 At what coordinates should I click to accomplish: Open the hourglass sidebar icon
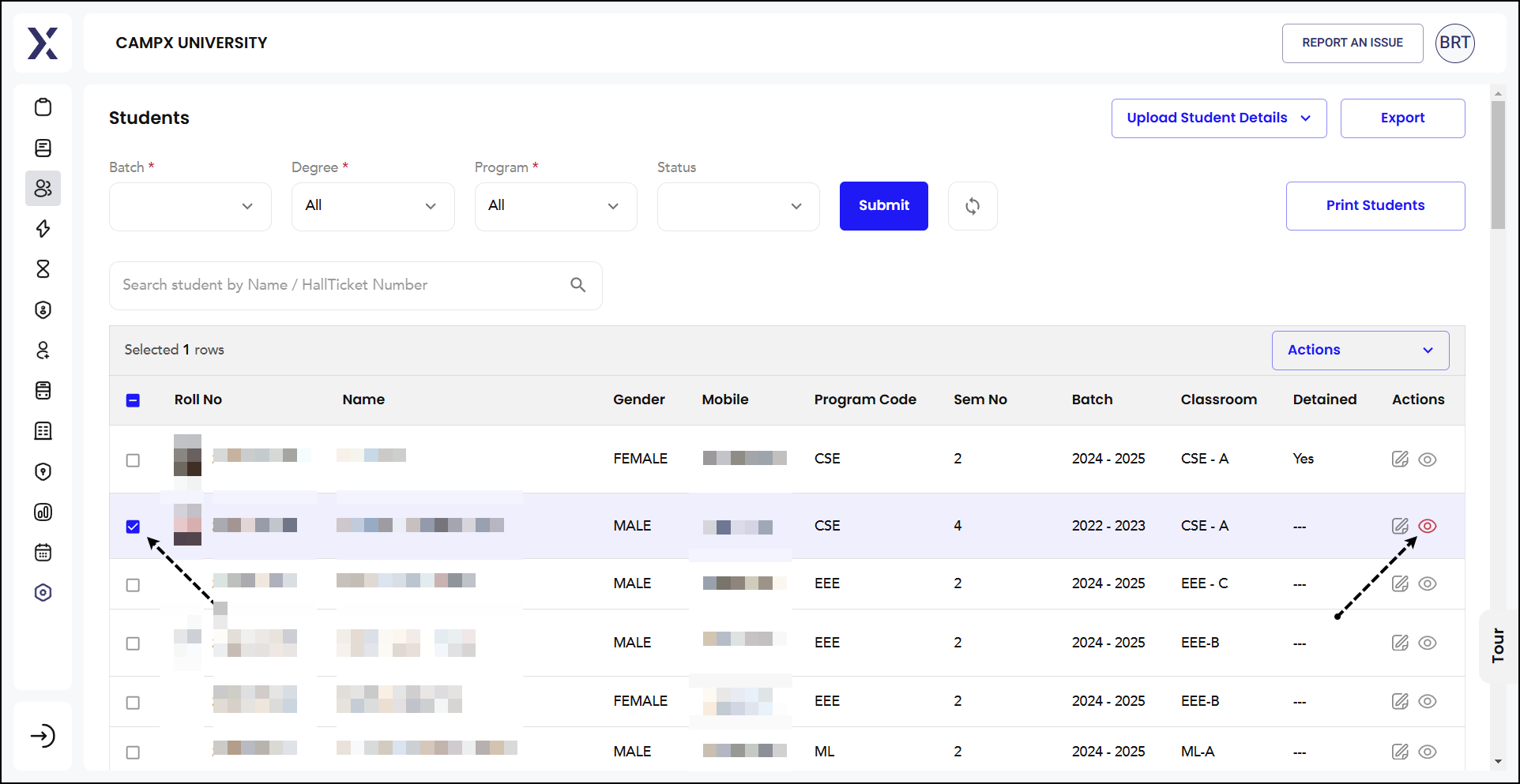[x=43, y=269]
